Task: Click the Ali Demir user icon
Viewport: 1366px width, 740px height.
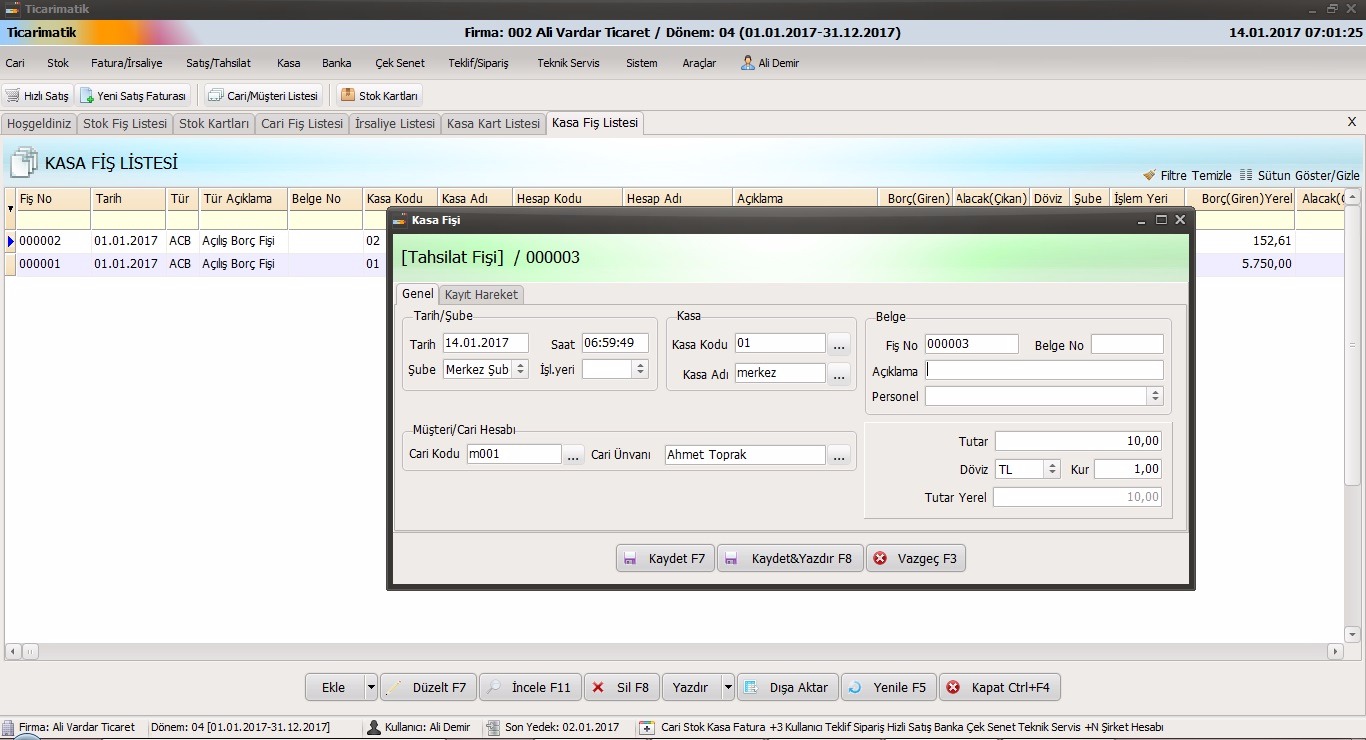Action: (748, 62)
